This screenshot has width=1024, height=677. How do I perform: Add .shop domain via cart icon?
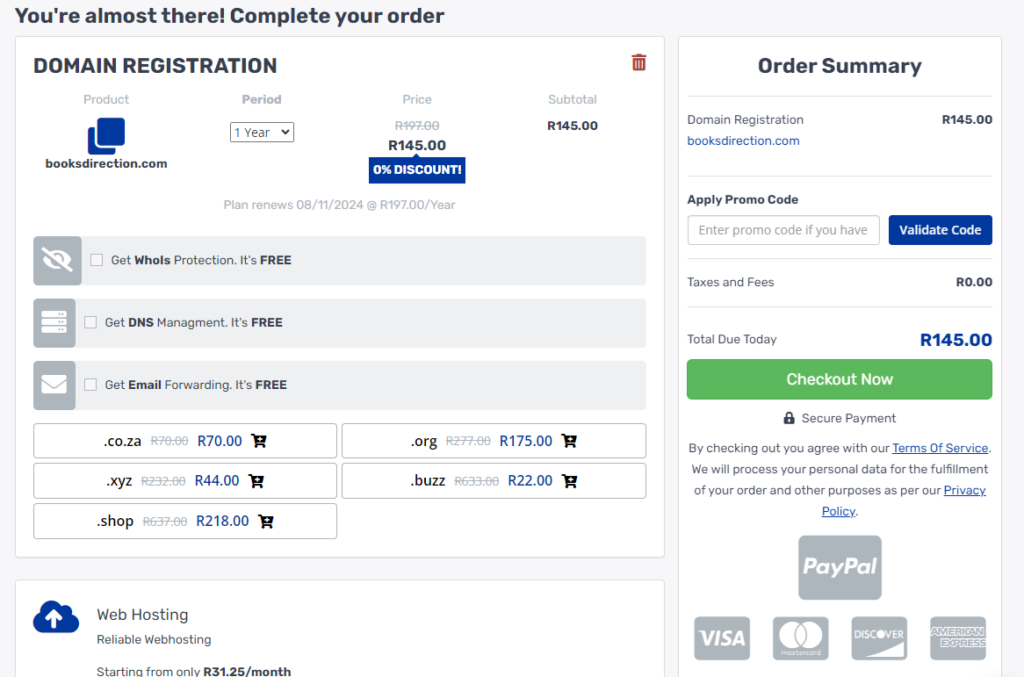pyautogui.click(x=266, y=521)
